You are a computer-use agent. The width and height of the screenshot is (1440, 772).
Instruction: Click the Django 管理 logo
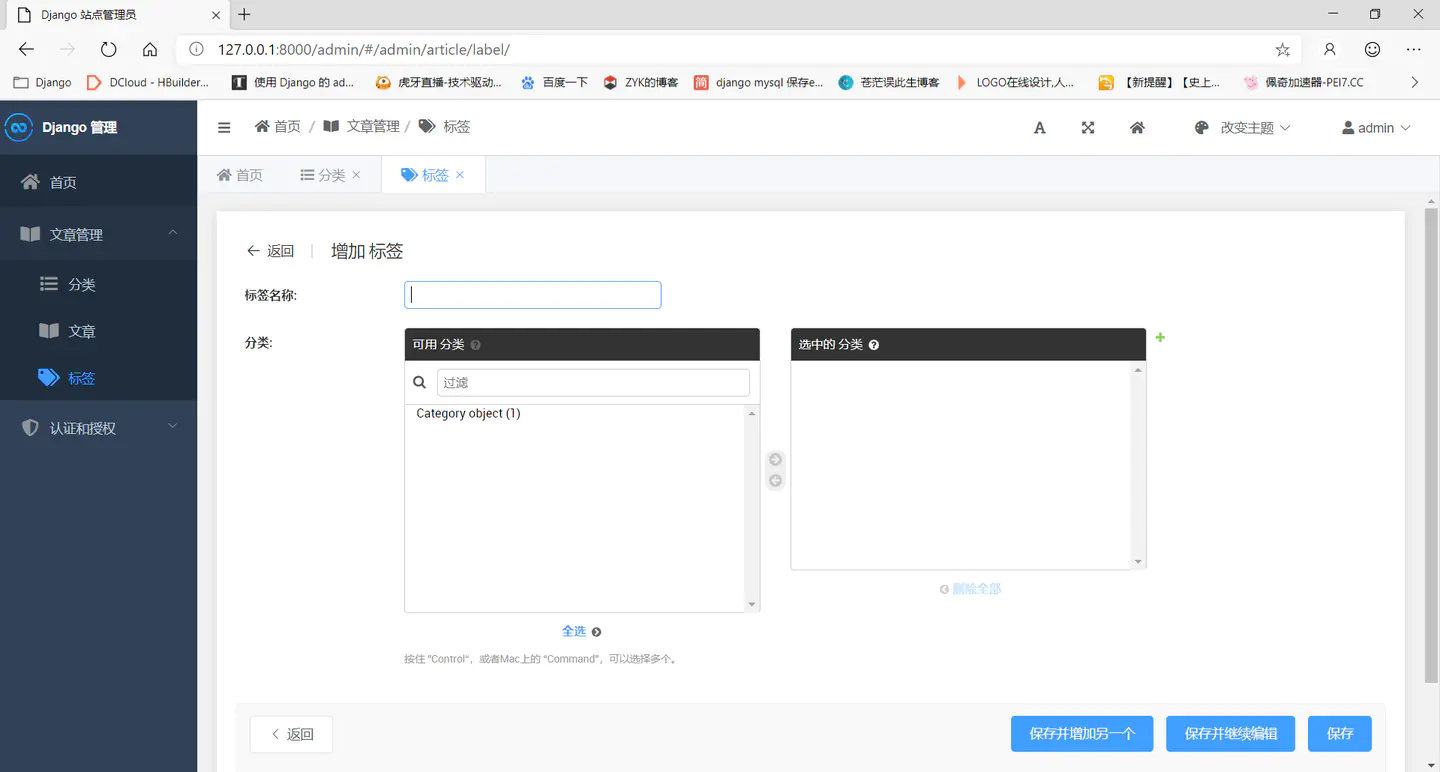click(x=62, y=127)
